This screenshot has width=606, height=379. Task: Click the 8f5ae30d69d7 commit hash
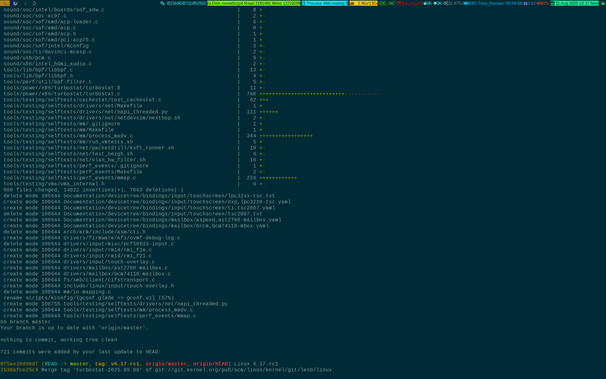click(x=19, y=364)
